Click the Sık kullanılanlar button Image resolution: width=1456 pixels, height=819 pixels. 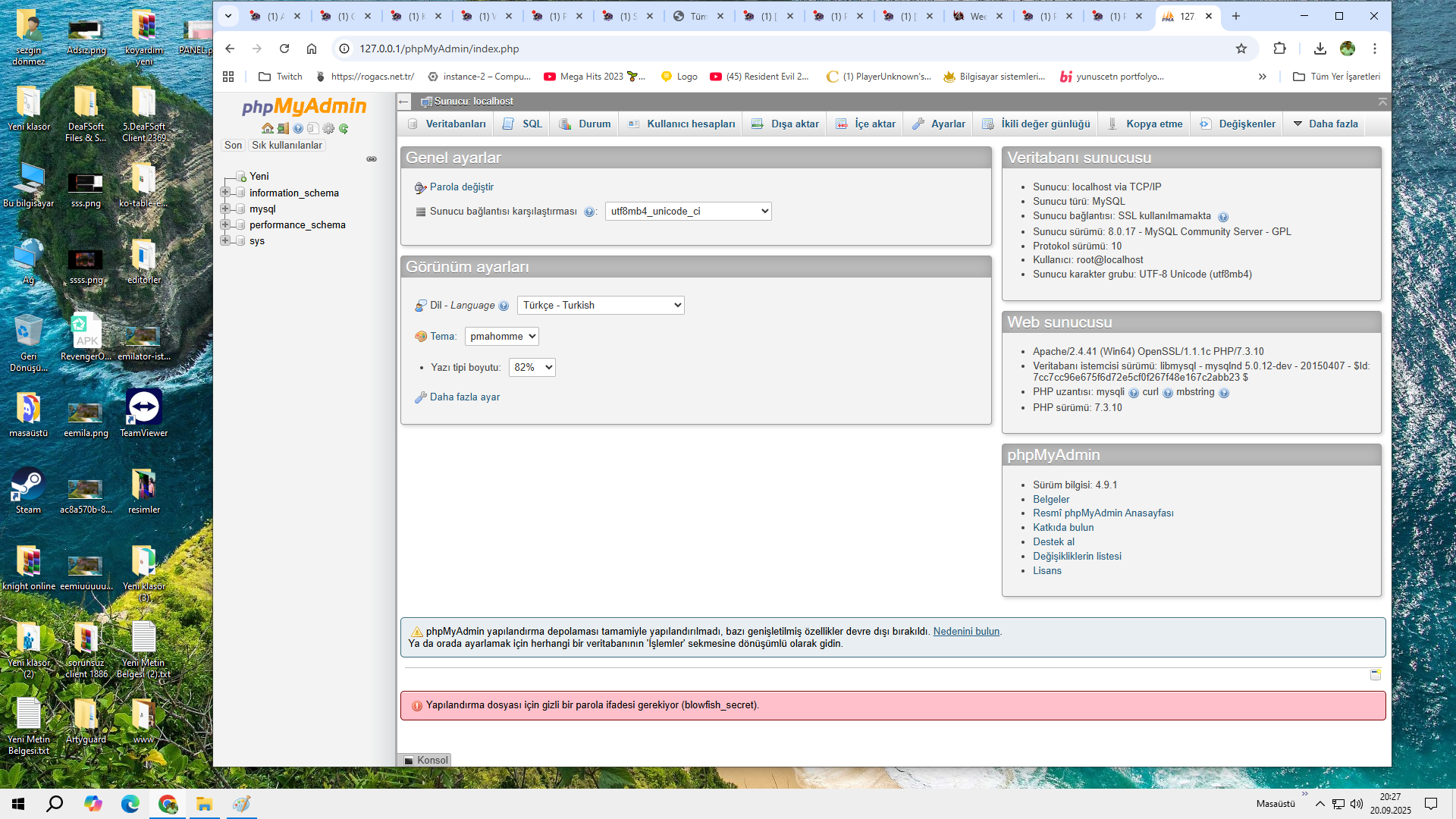click(287, 146)
